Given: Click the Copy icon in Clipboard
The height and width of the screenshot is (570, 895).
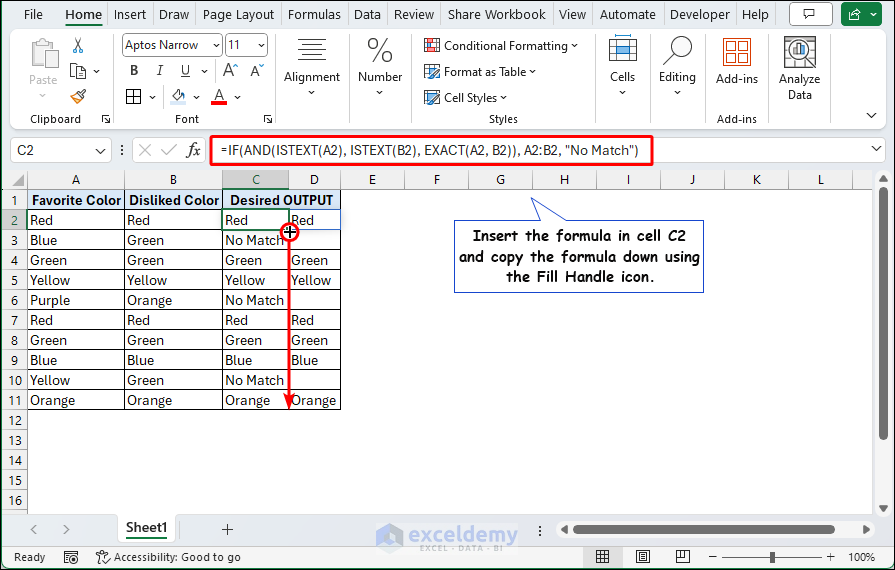Looking at the screenshot, I should [78, 71].
